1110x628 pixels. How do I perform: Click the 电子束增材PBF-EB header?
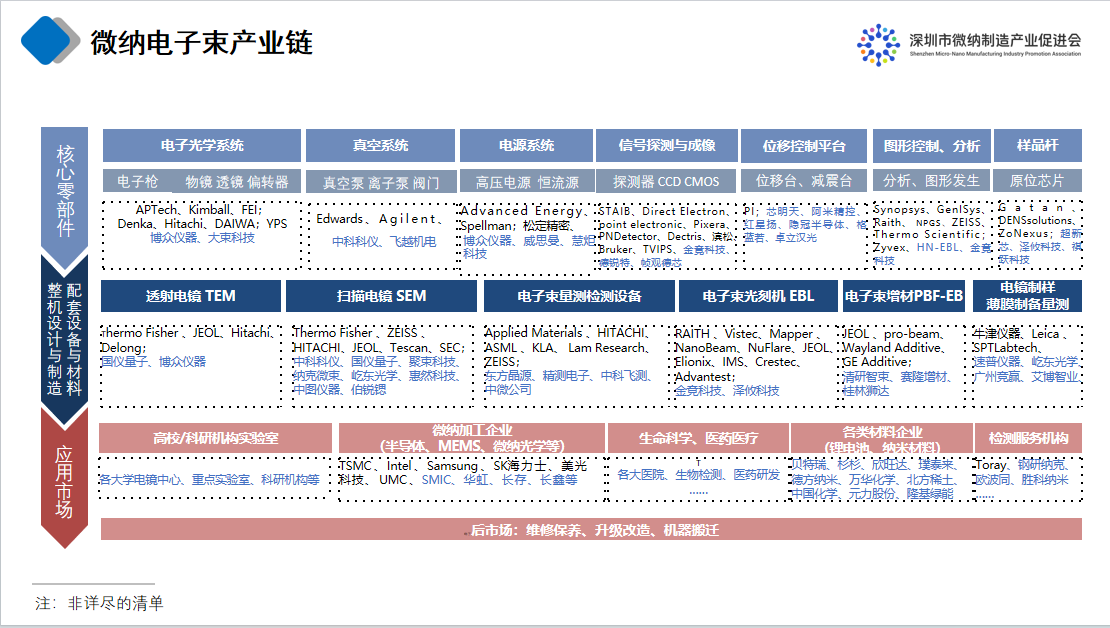click(x=903, y=296)
